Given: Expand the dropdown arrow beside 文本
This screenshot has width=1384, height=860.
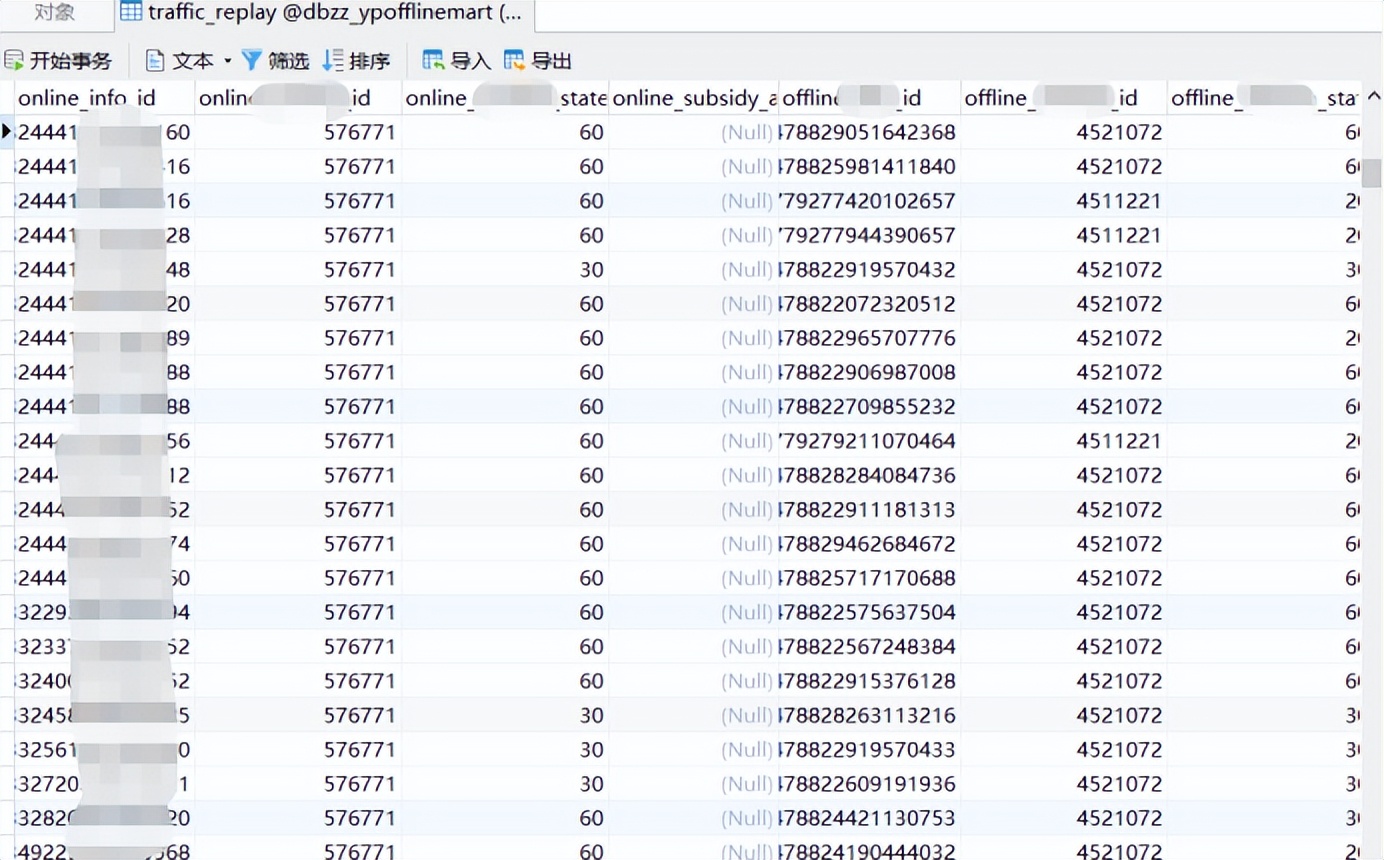Looking at the screenshot, I should click(x=227, y=61).
